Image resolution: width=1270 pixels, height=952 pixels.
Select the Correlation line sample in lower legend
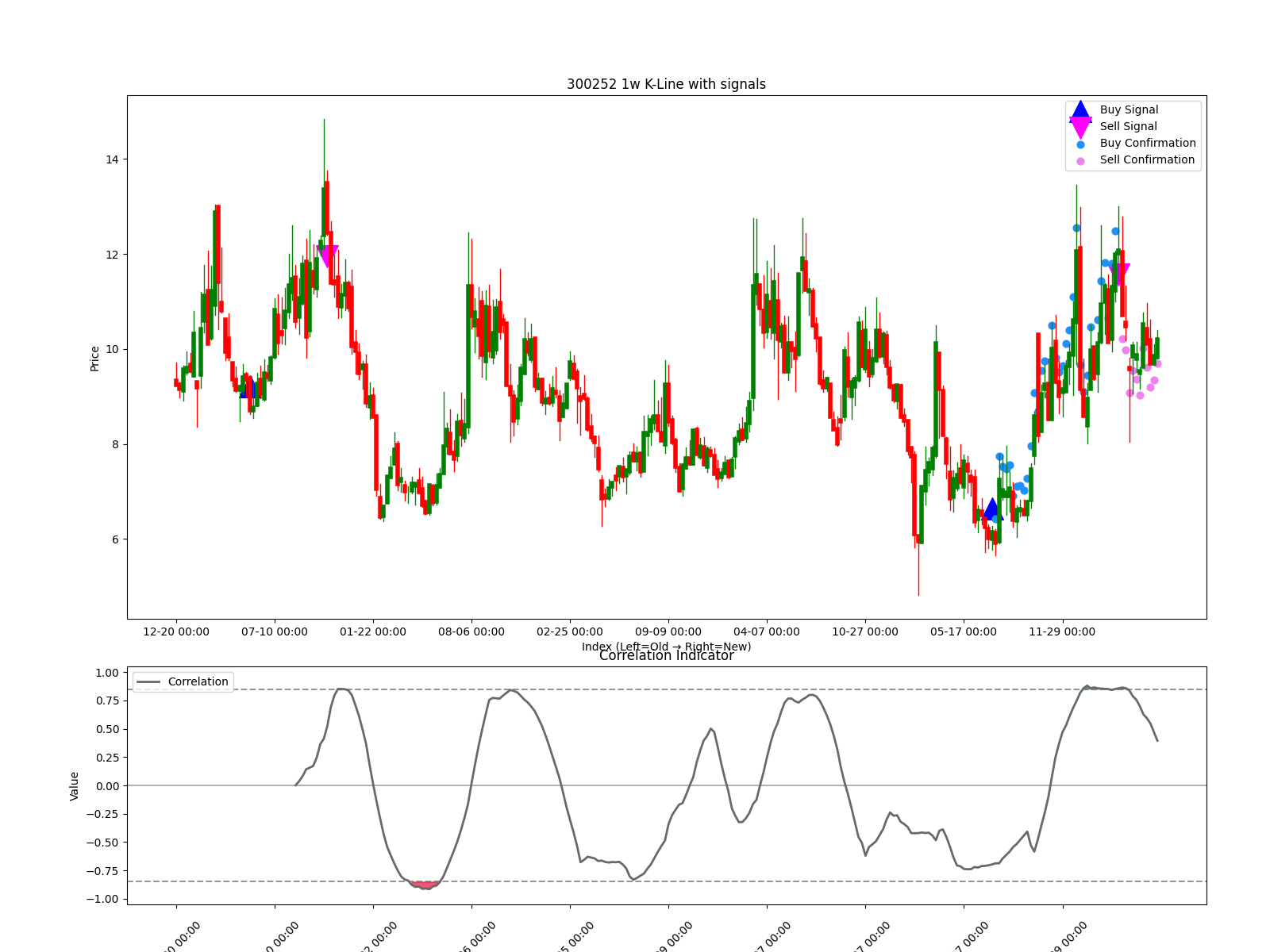tap(148, 681)
